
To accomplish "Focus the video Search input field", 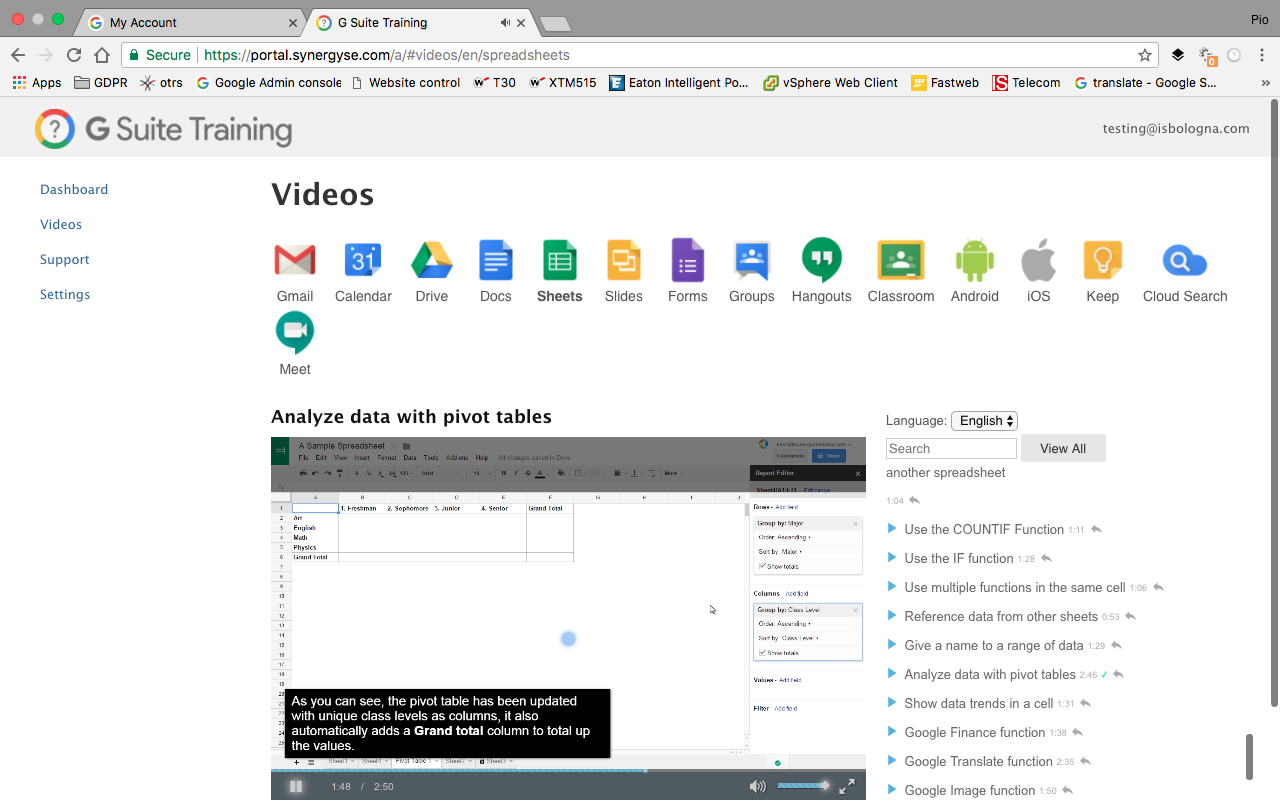I will click(x=951, y=448).
